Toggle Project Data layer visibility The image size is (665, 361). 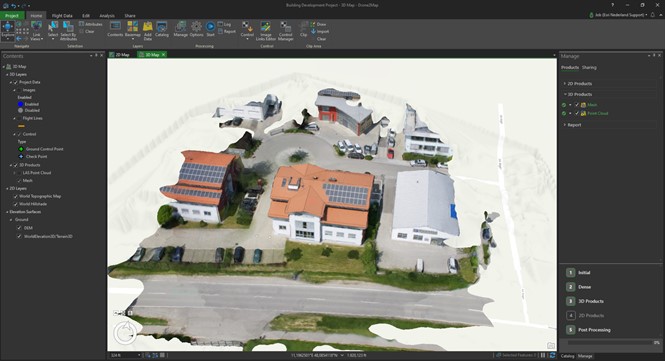point(16,82)
